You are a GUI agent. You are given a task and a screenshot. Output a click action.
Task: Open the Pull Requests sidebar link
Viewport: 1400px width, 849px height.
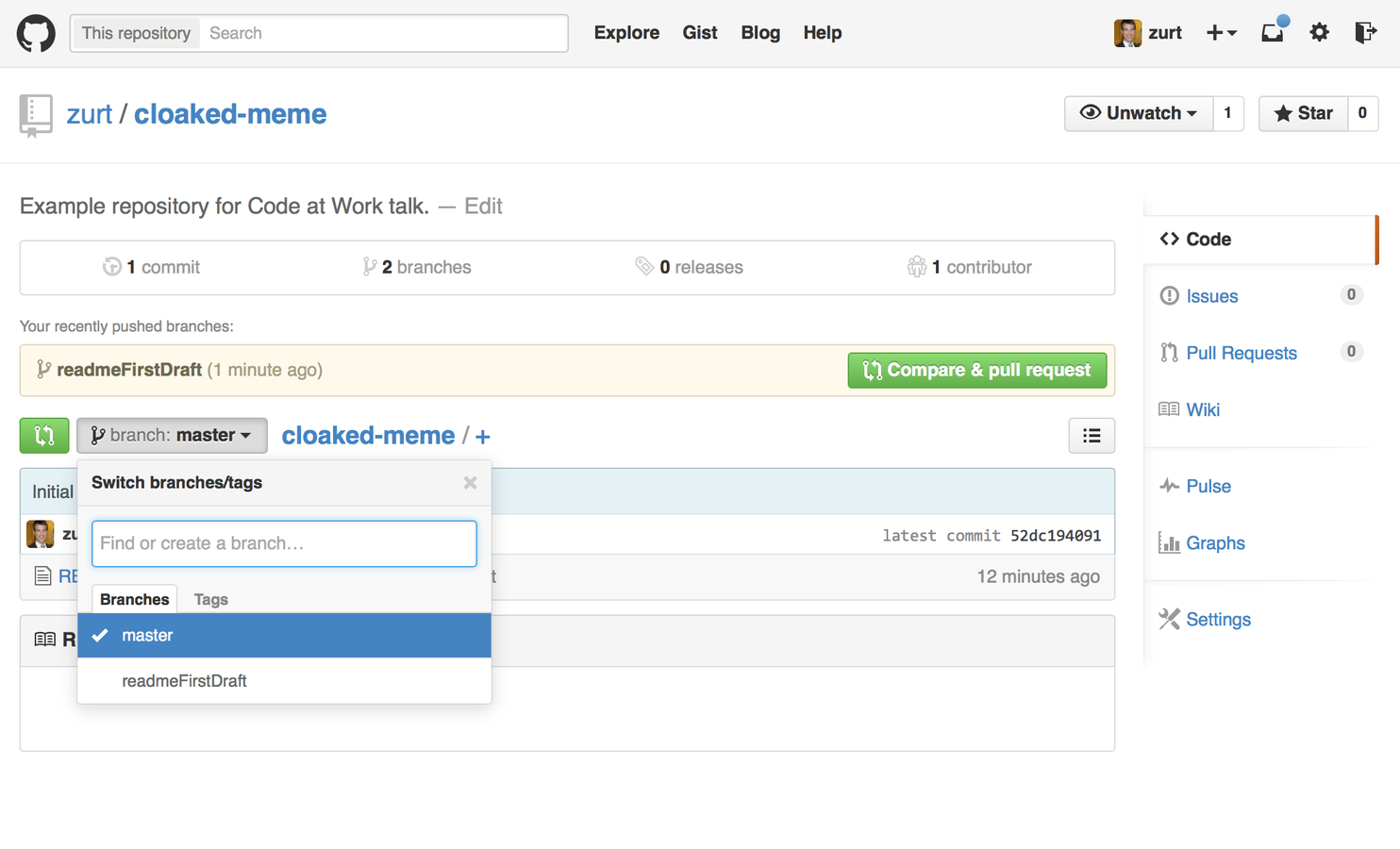1242,353
